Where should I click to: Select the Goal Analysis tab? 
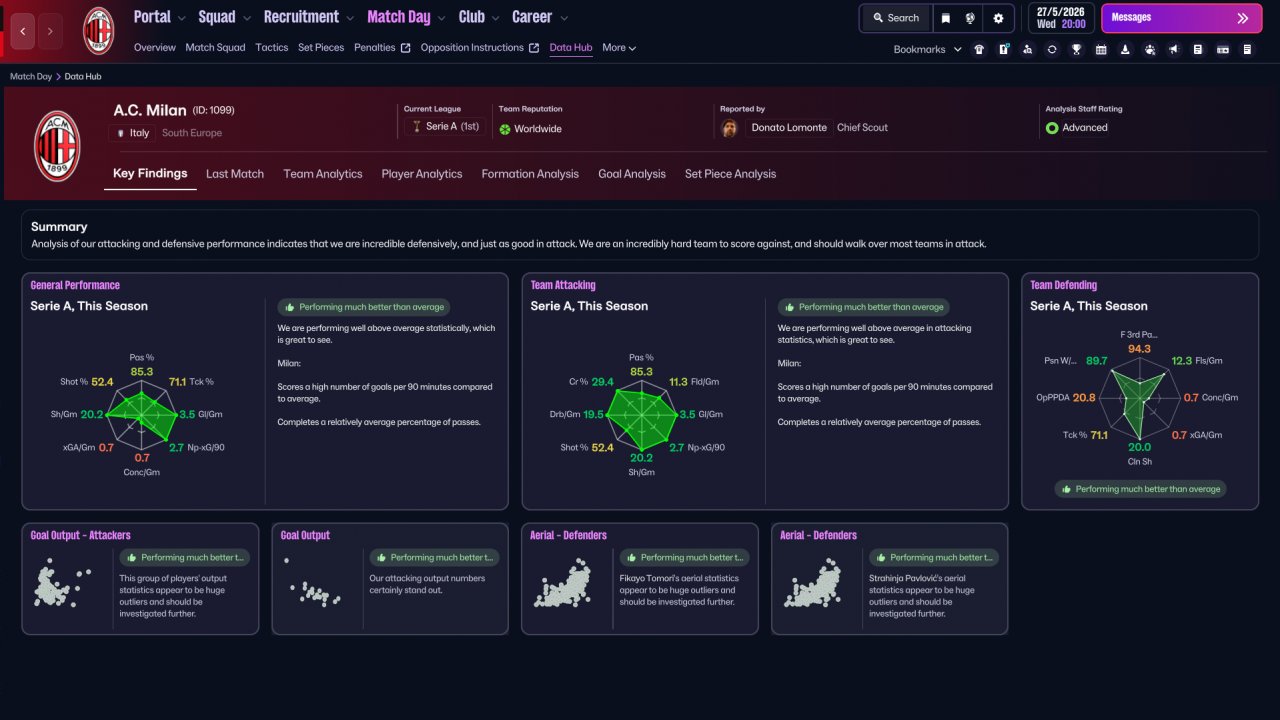click(632, 174)
